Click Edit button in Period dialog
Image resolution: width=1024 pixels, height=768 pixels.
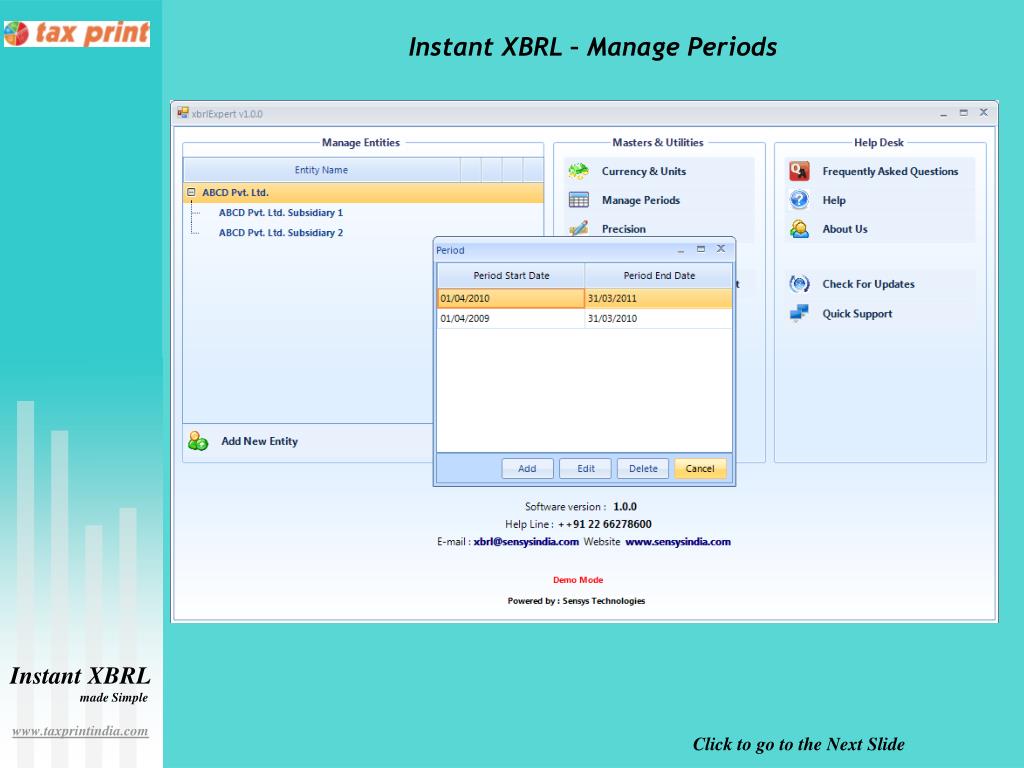pyautogui.click(x=586, y=468)
